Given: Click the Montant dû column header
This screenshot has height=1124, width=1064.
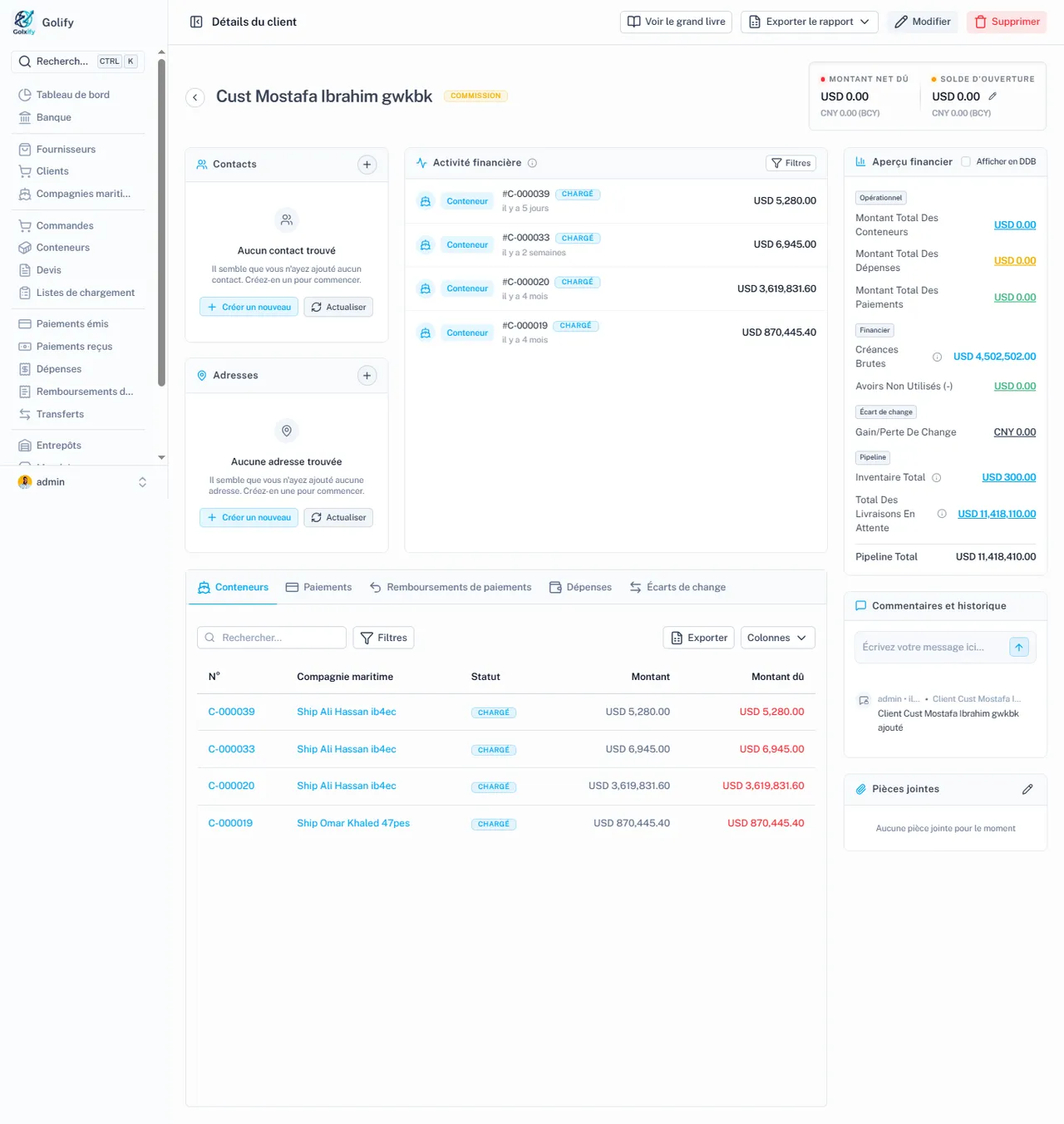Looking at the screenshot, I should point(777,677).
